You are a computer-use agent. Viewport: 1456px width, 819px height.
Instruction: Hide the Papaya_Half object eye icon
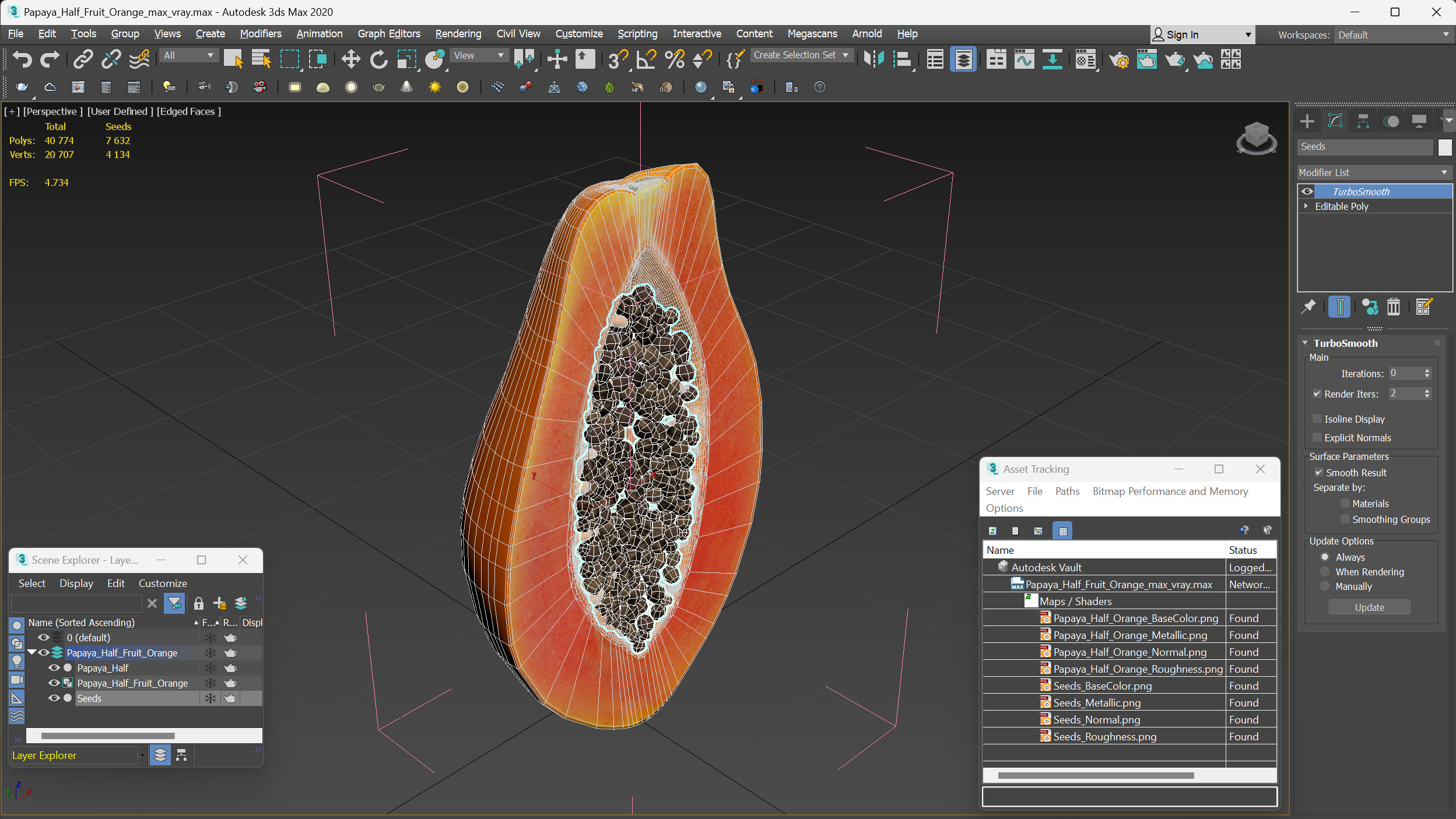tap(54, 668)
